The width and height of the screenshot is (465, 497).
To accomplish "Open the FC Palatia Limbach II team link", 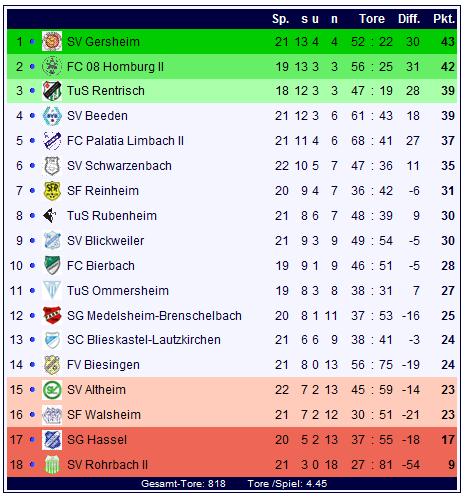I will click(x=125, y=141).
